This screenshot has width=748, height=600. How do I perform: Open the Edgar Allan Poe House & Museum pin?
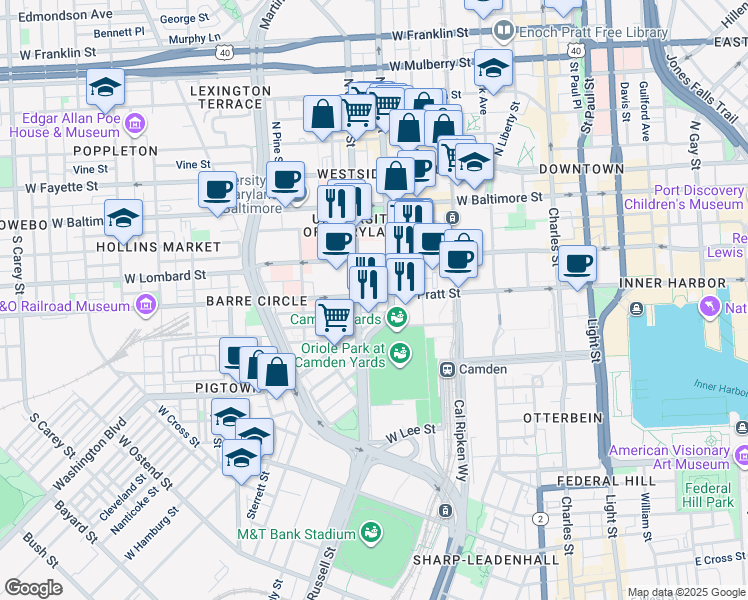135,124
